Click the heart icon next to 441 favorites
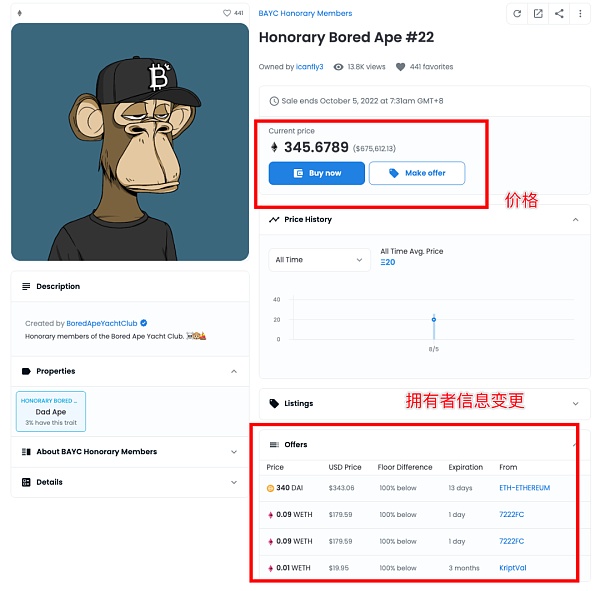 click(x=400, y=67)
